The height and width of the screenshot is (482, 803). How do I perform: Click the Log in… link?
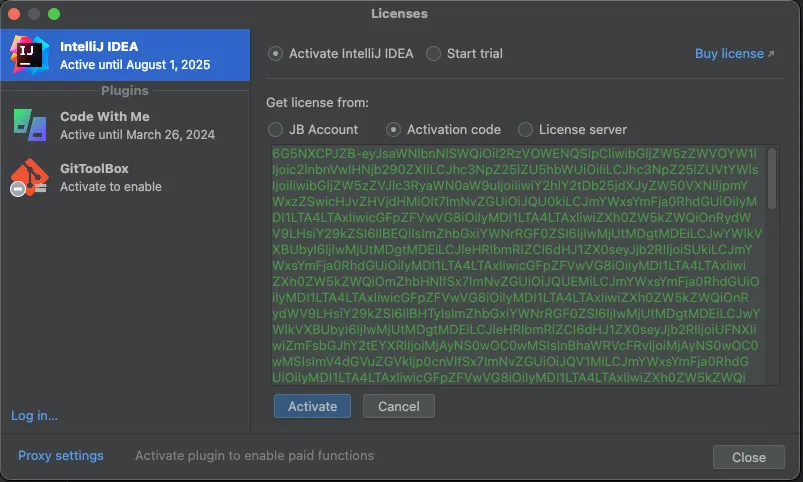tap(34, 416)
